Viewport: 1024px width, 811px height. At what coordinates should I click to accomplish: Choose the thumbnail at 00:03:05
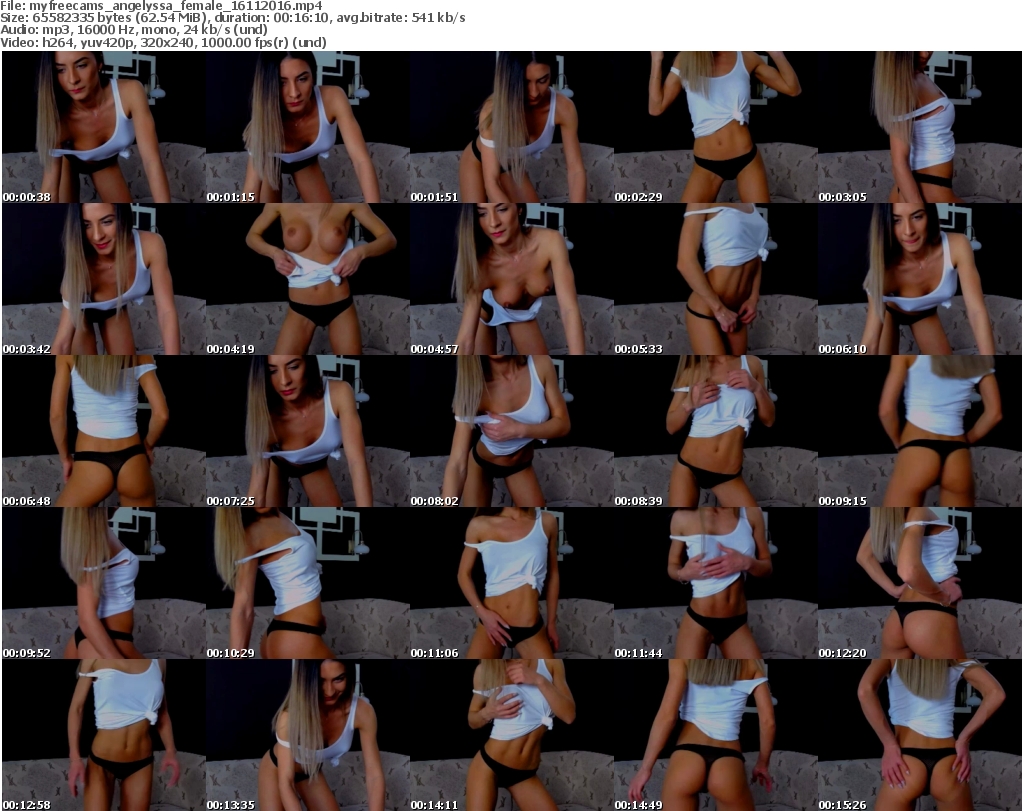click(919, 127)
